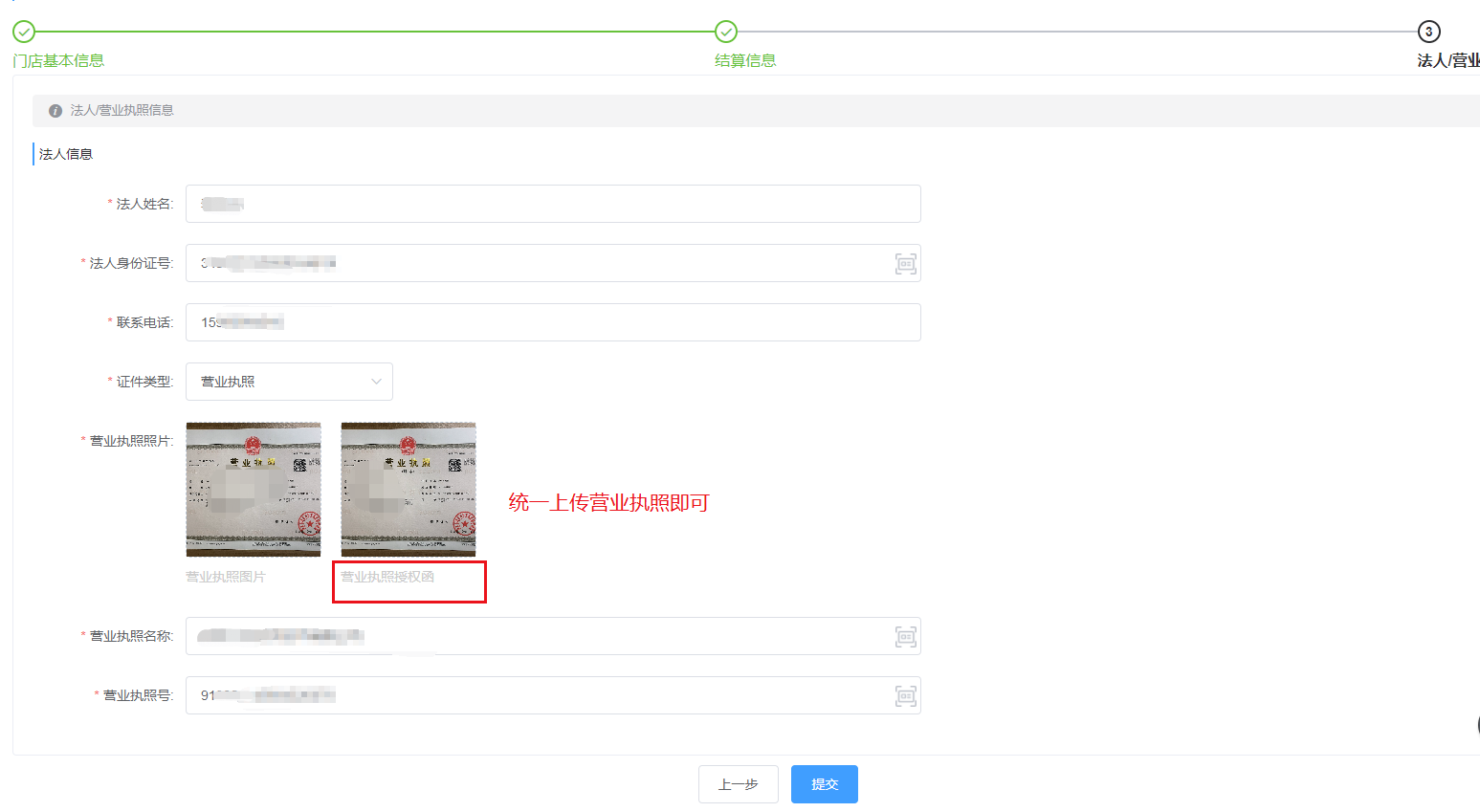Click the 结算信息 step checkmark circle

tap(726, 32)
